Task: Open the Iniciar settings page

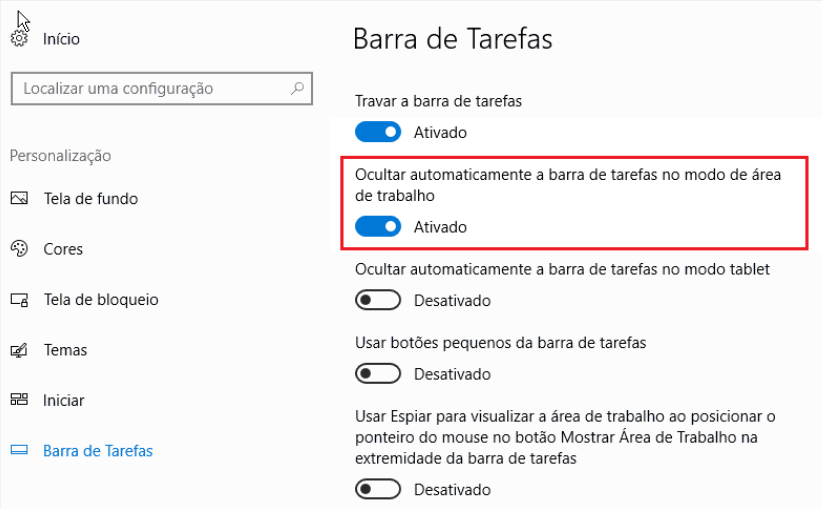Action: pos(63,400)
